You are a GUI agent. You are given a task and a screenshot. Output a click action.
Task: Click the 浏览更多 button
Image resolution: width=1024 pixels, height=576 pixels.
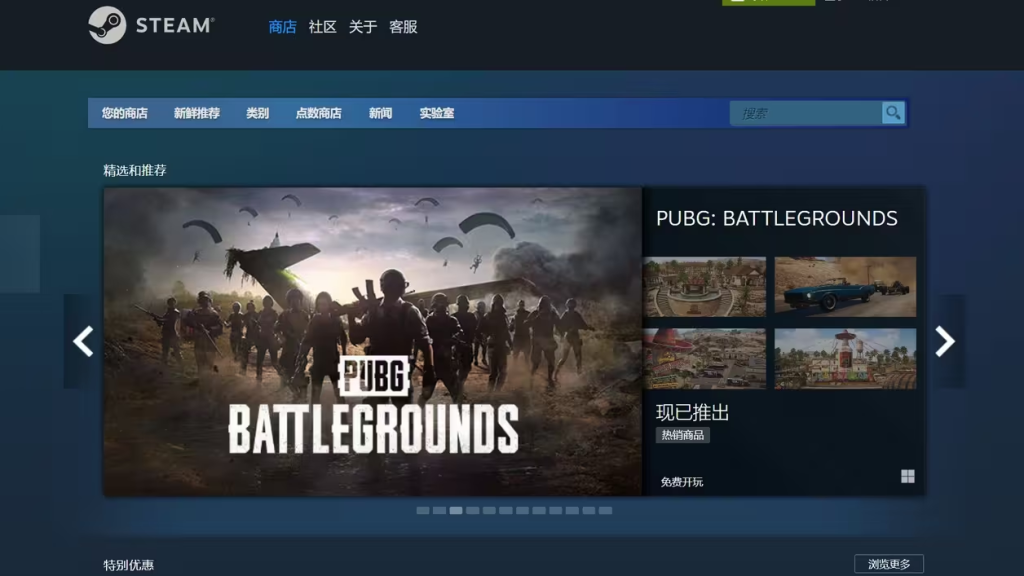pyautogui.click(x=889, y=564)
